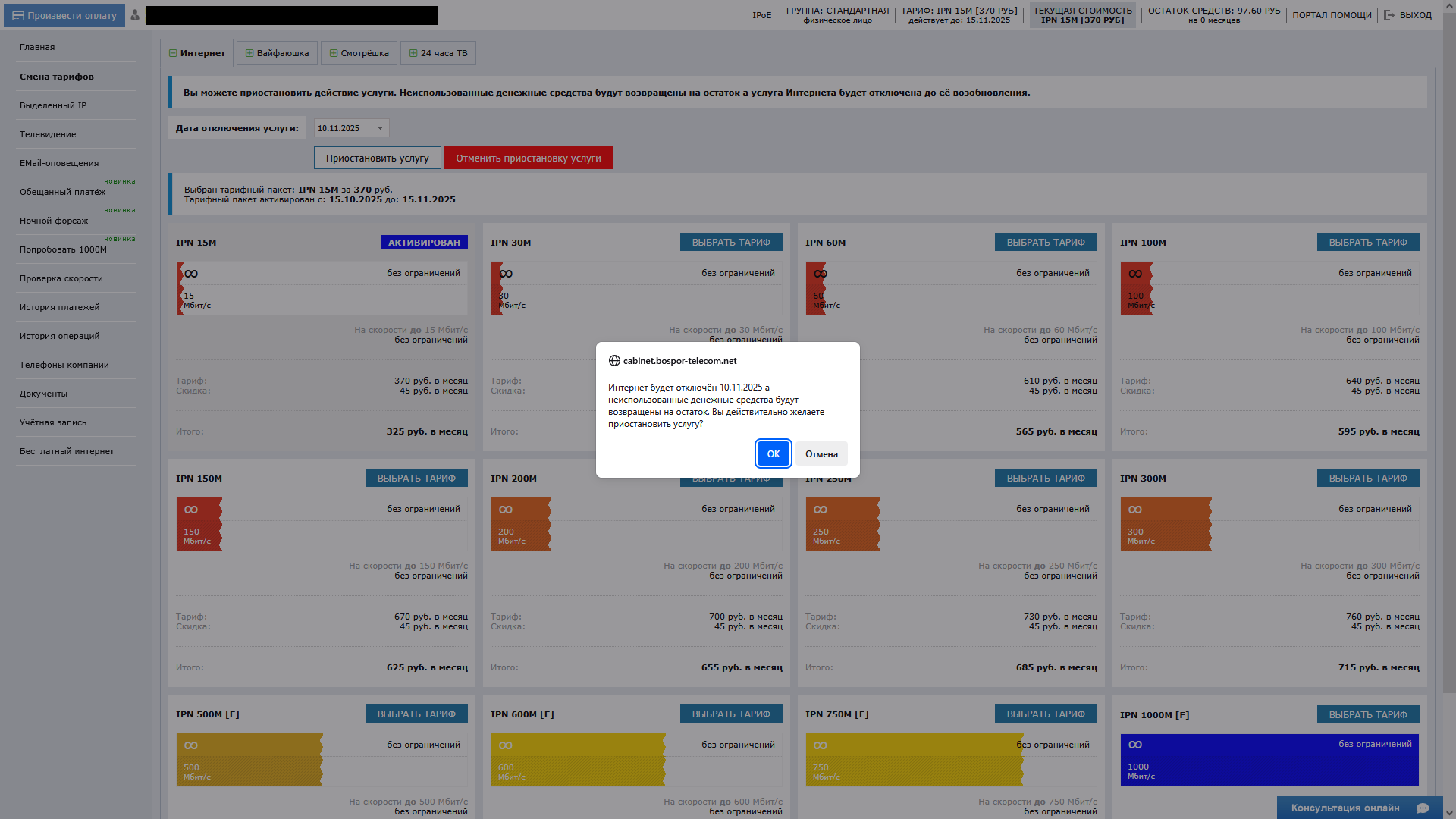Confirm dialog with OK button
Screen dimensions: 1456x819
[x=773, y=453]
